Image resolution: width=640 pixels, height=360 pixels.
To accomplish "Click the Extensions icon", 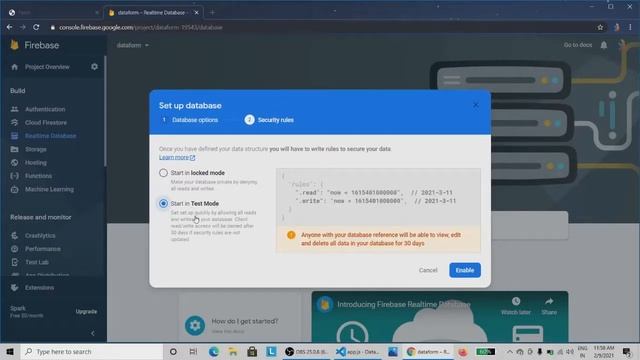I will (15, 287).
